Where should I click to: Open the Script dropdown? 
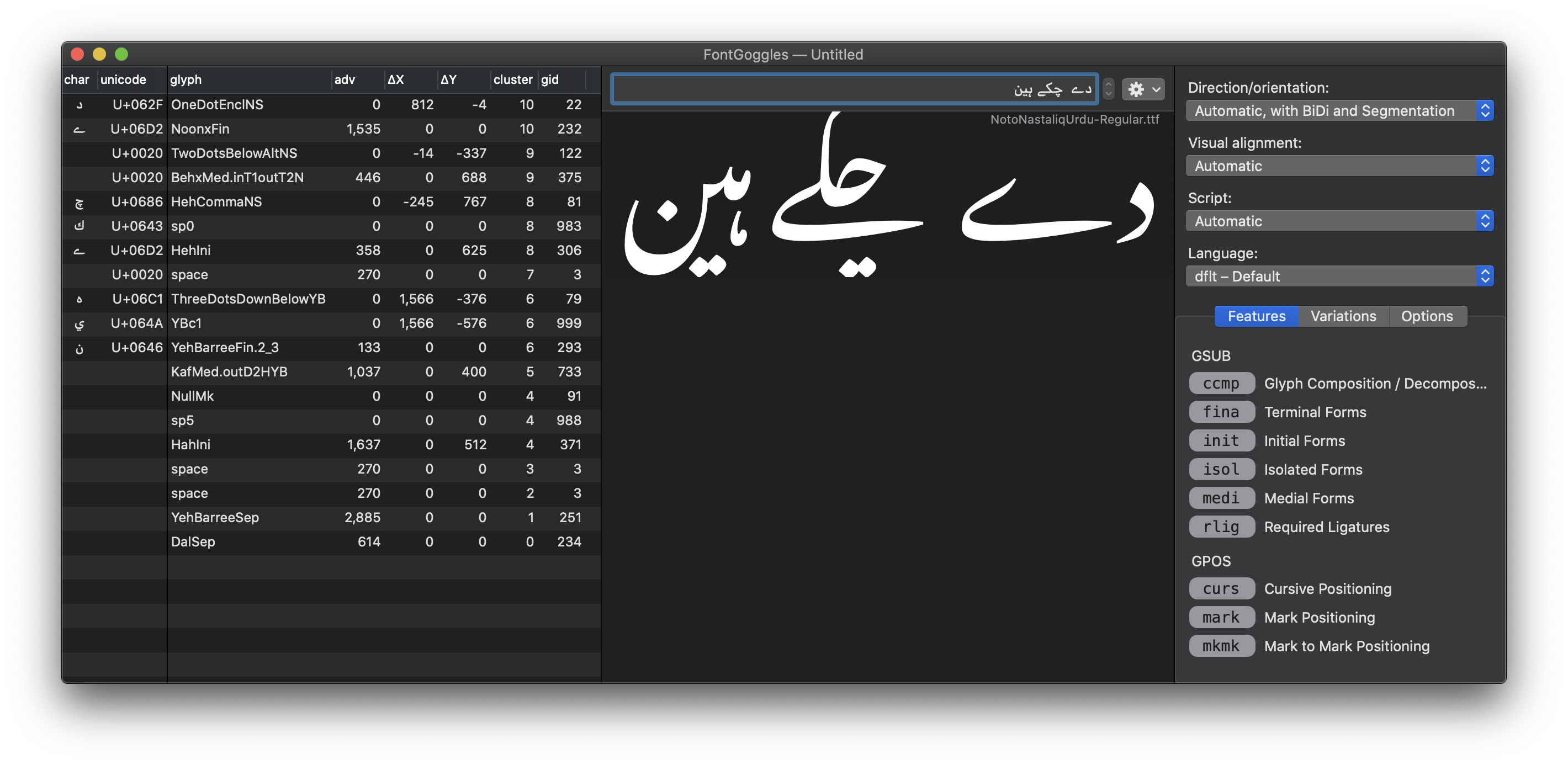1339,221
